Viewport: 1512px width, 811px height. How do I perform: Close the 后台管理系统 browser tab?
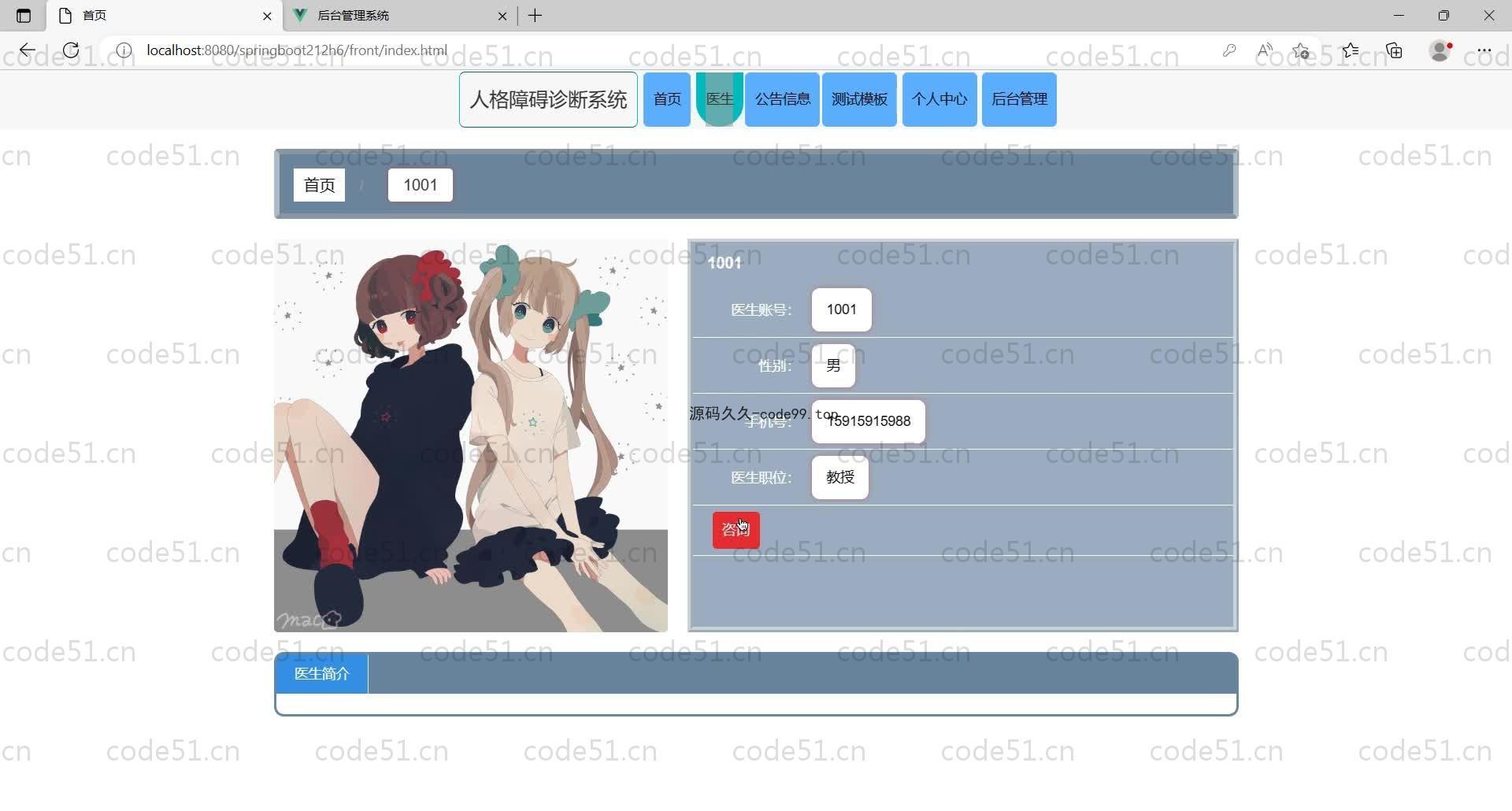coord(502,16)
